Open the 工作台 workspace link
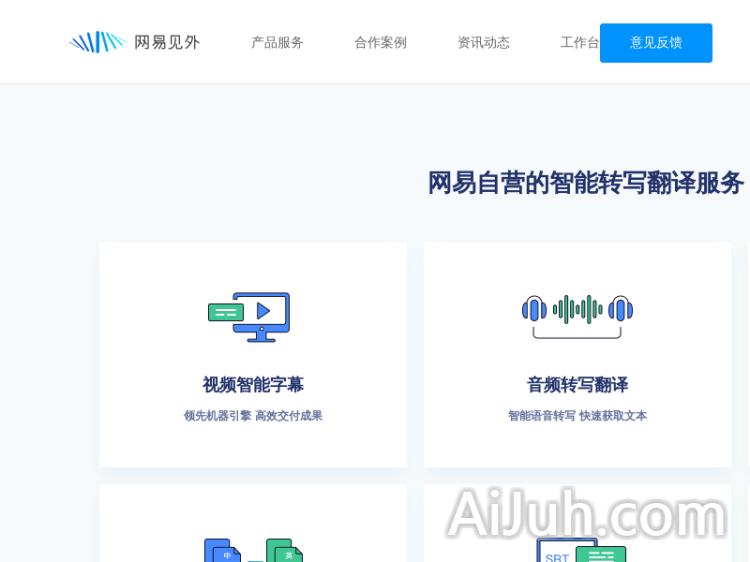Image resolution: width=750 pixels, height=562 pixels. click(579, 42)
